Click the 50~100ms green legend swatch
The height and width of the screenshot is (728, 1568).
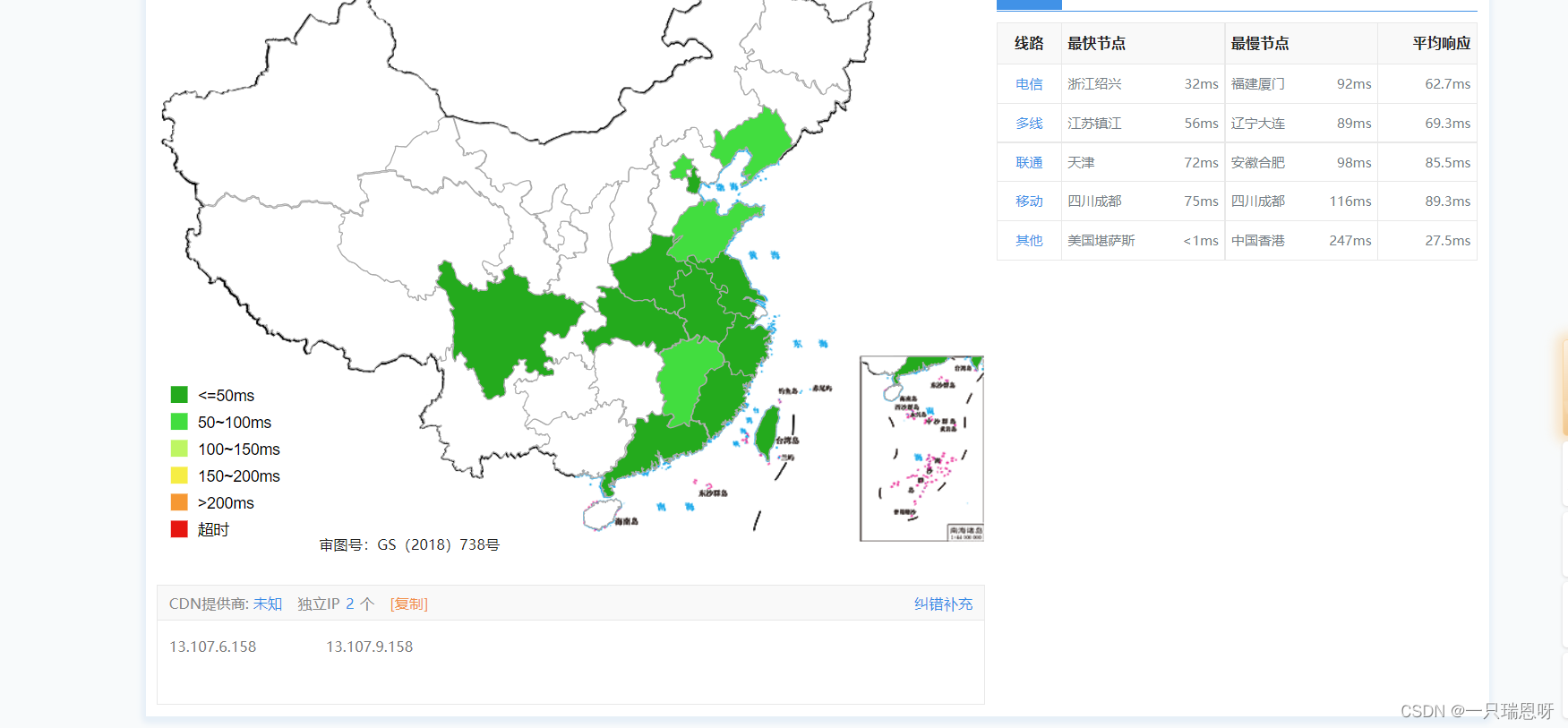click(x=179, y=422)
